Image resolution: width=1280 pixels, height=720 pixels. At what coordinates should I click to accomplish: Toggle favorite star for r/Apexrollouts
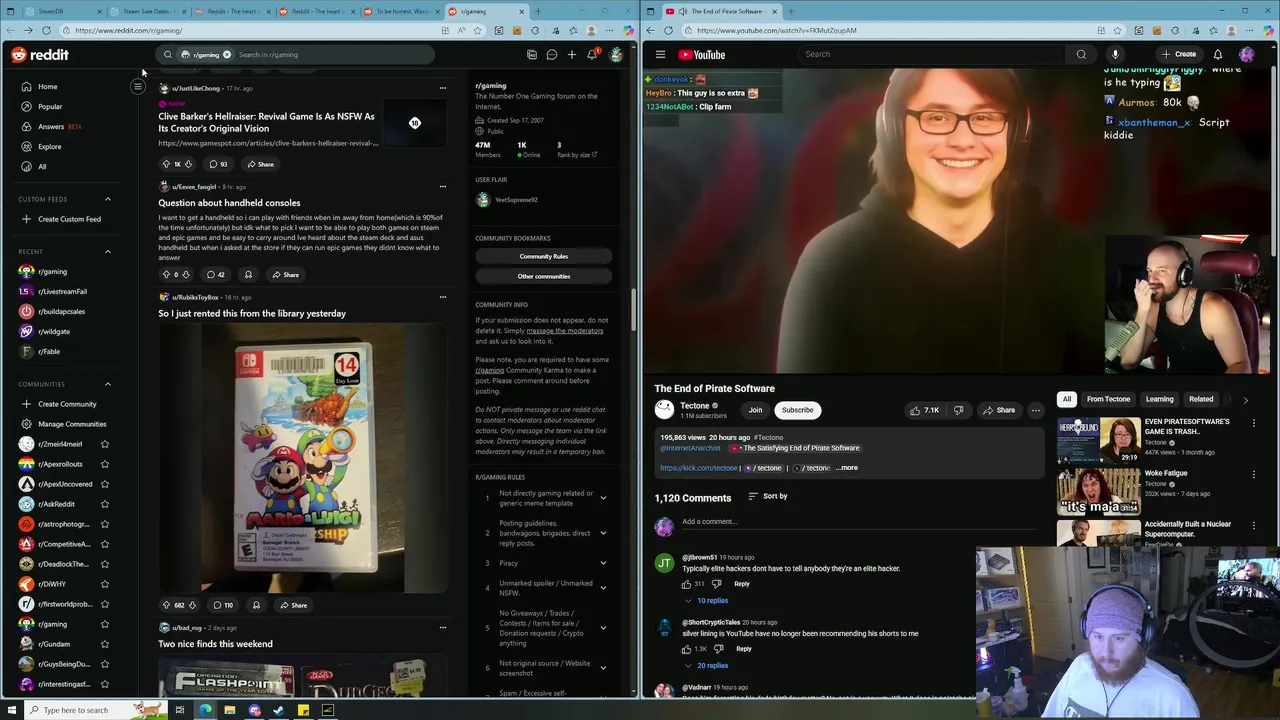click(x=104, y=464)
